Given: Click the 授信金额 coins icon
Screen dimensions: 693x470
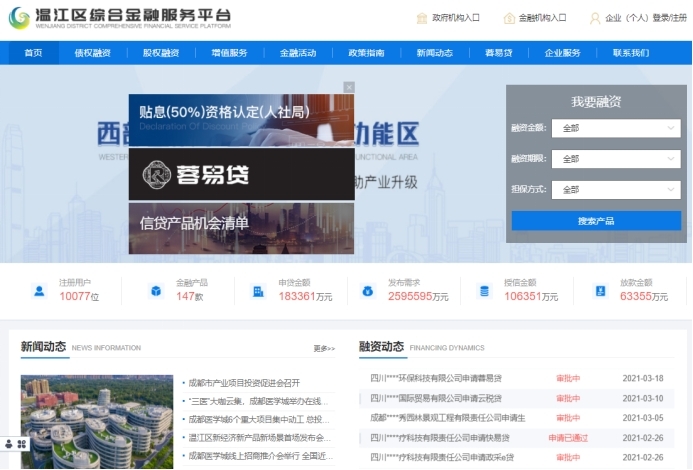Looking at the screenshot, I should pos(484,291).
